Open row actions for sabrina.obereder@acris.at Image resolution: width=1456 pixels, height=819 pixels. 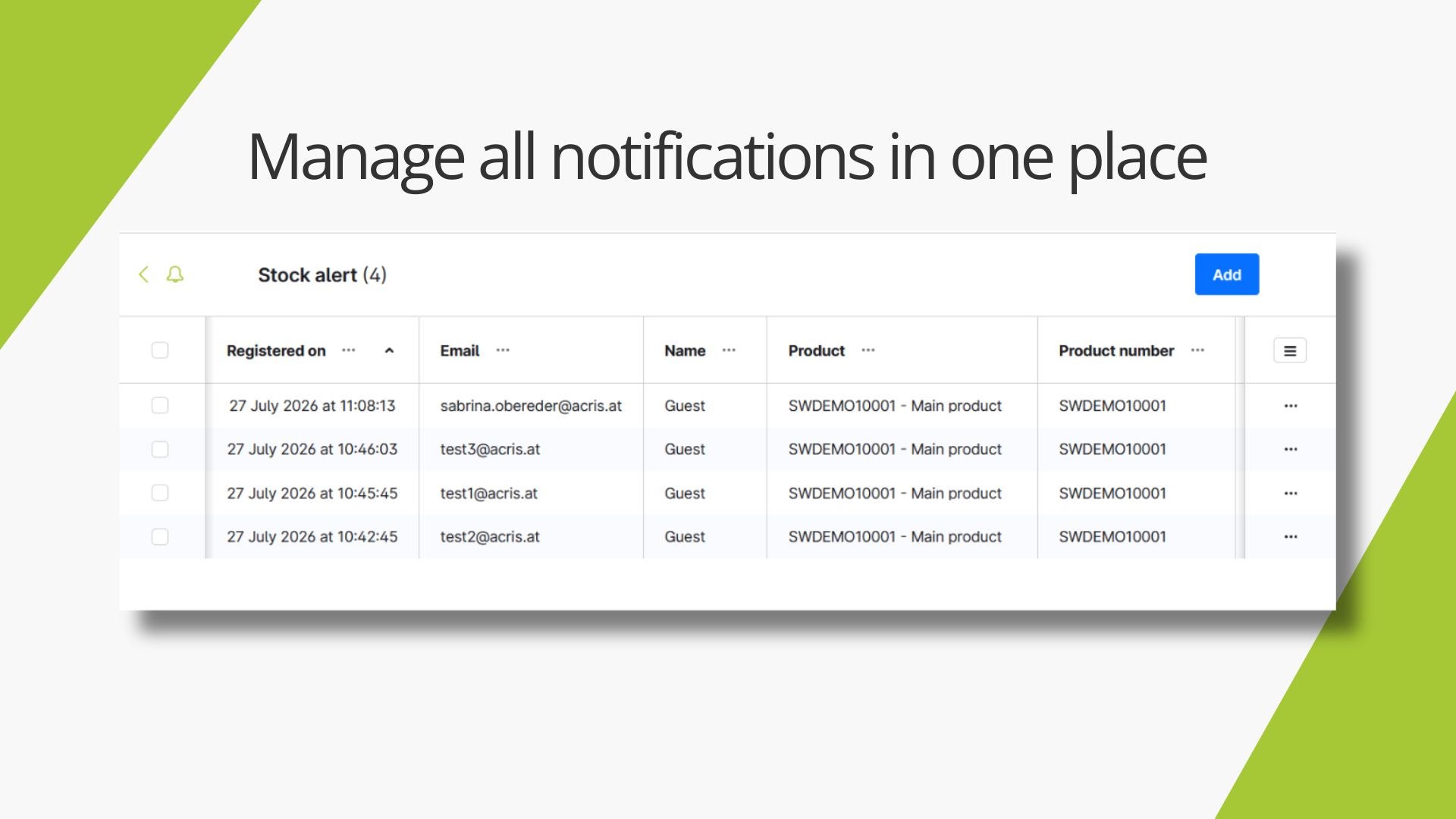point(1291,406)
